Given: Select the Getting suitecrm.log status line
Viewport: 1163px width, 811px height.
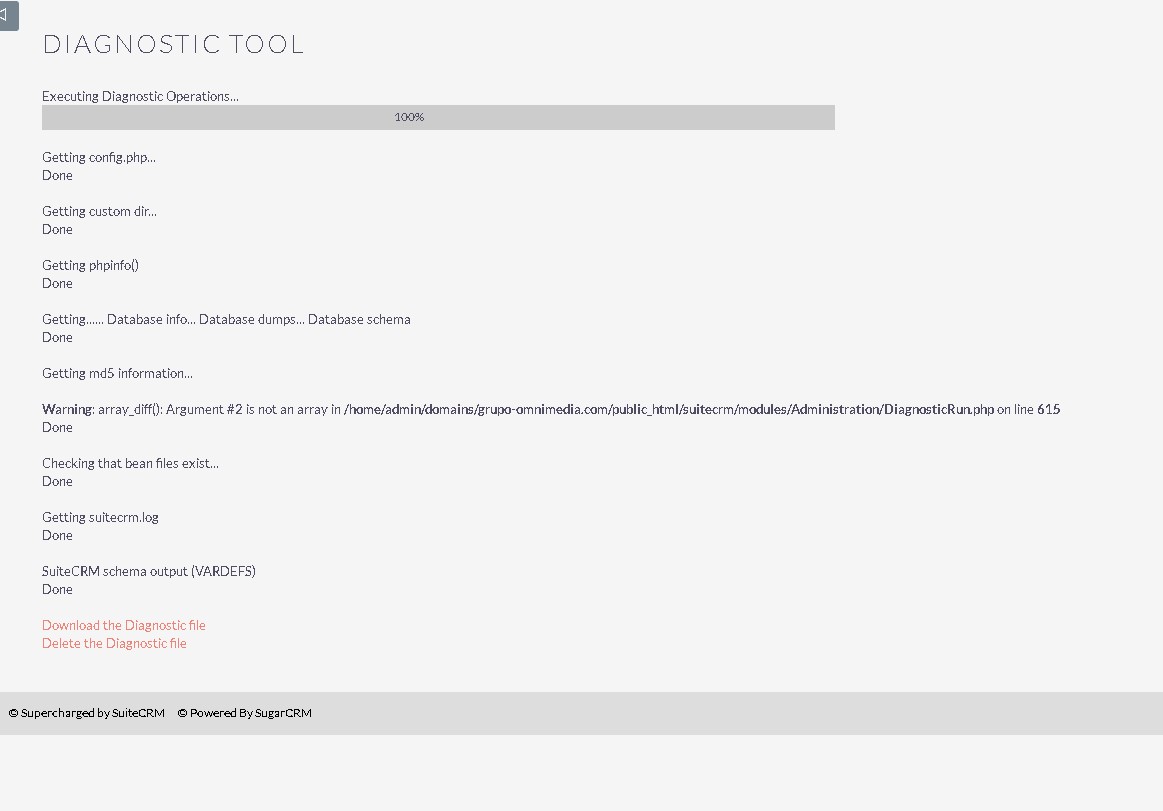Looking at the screenshot, I should pyautogui.click(x=100, y=517).
